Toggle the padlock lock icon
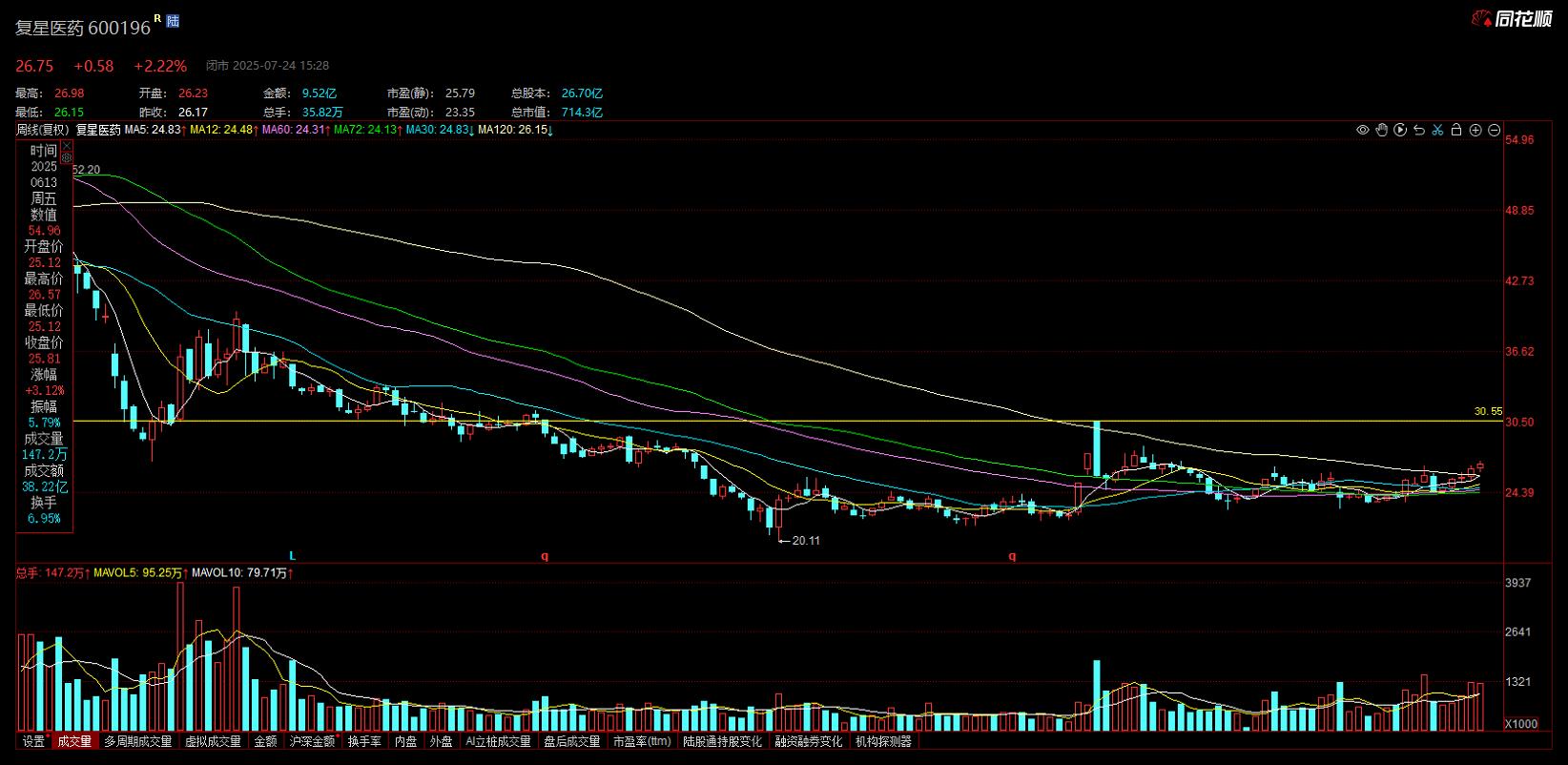 pos(1456,130)
